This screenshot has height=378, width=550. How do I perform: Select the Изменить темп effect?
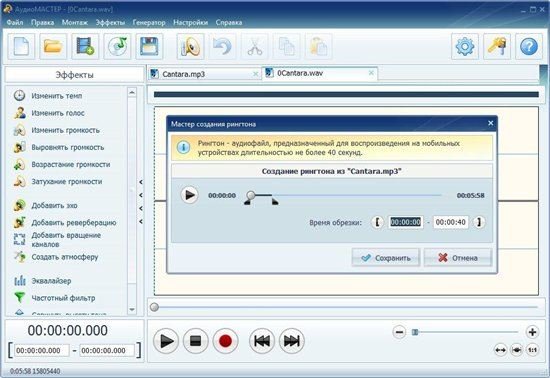click(48, 96)
